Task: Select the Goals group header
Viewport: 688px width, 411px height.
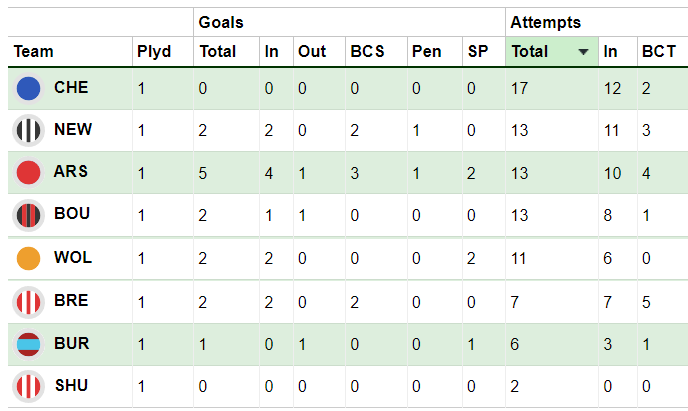Action: (221, 22)
